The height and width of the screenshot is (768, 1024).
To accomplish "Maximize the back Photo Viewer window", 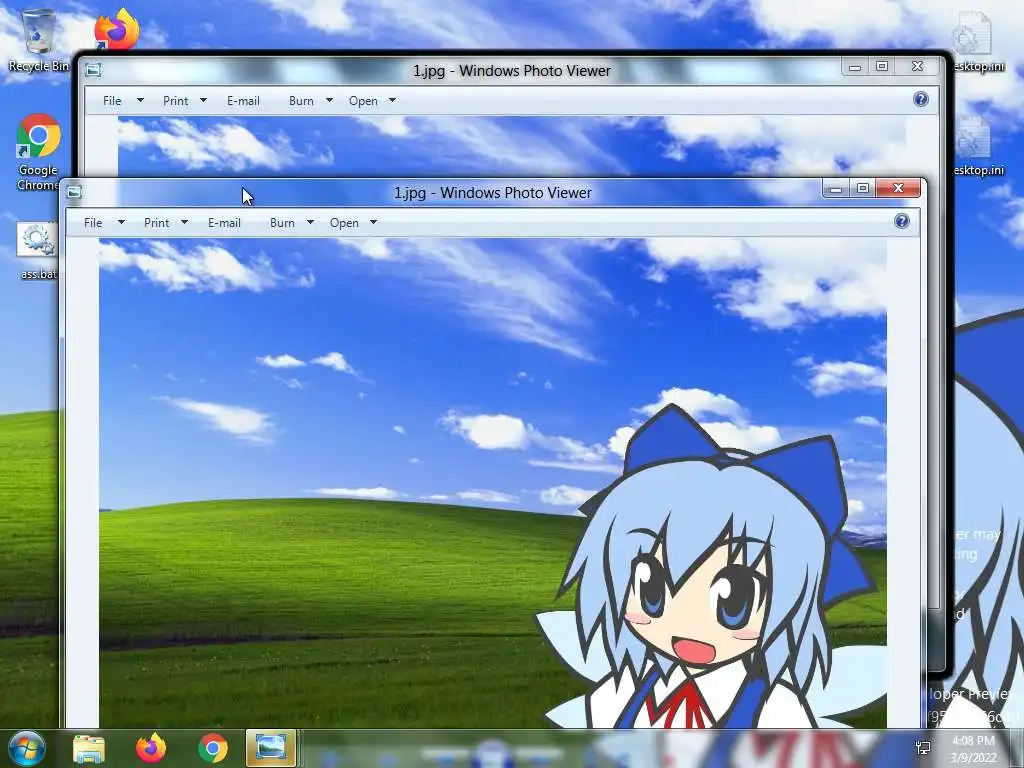I will coord(882,67).
